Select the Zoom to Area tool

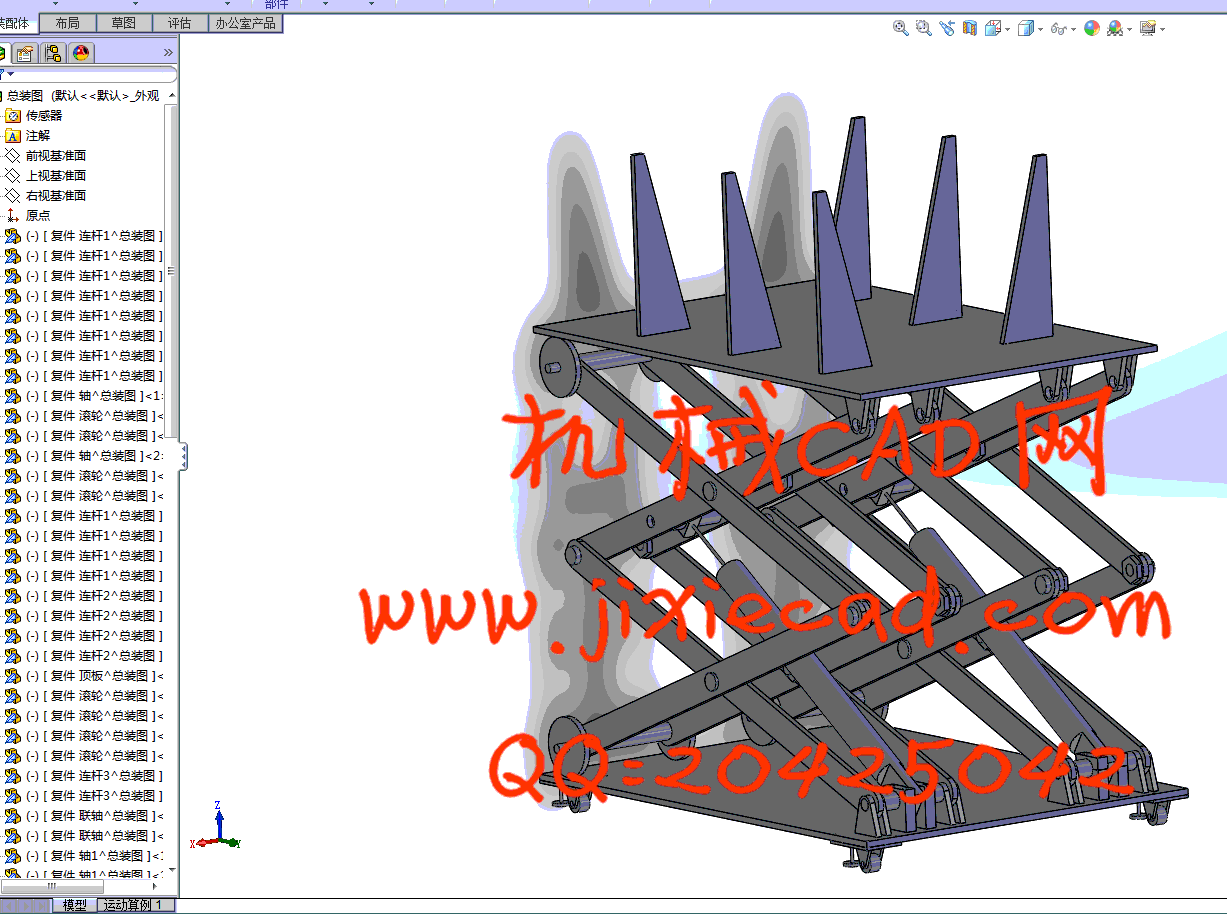924,29
